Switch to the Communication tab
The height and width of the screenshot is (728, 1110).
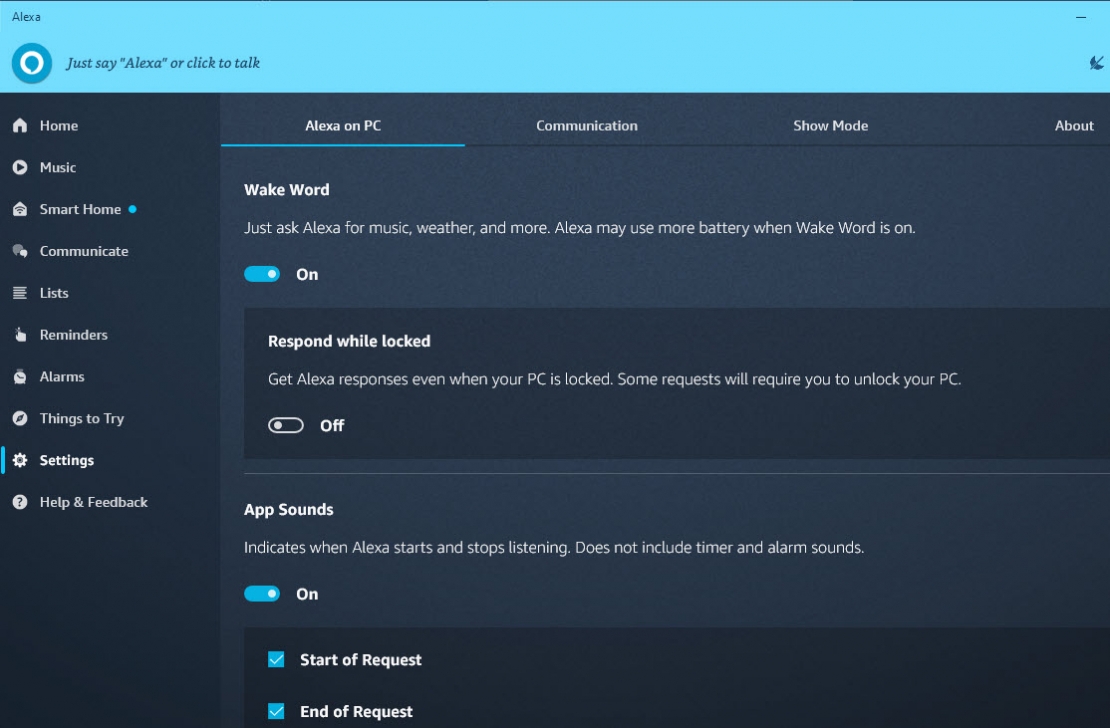[x=587, y=125]
